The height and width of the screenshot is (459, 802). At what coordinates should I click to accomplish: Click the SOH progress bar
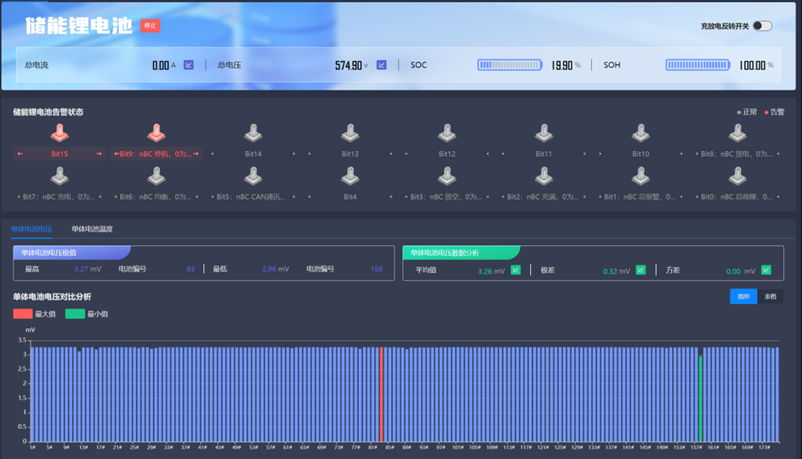697,65
